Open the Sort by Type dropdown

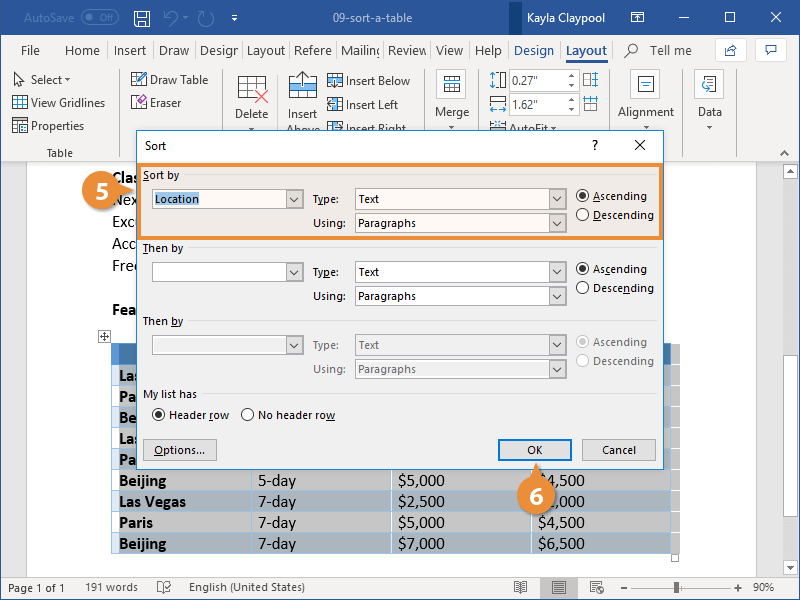click(556, 198)
